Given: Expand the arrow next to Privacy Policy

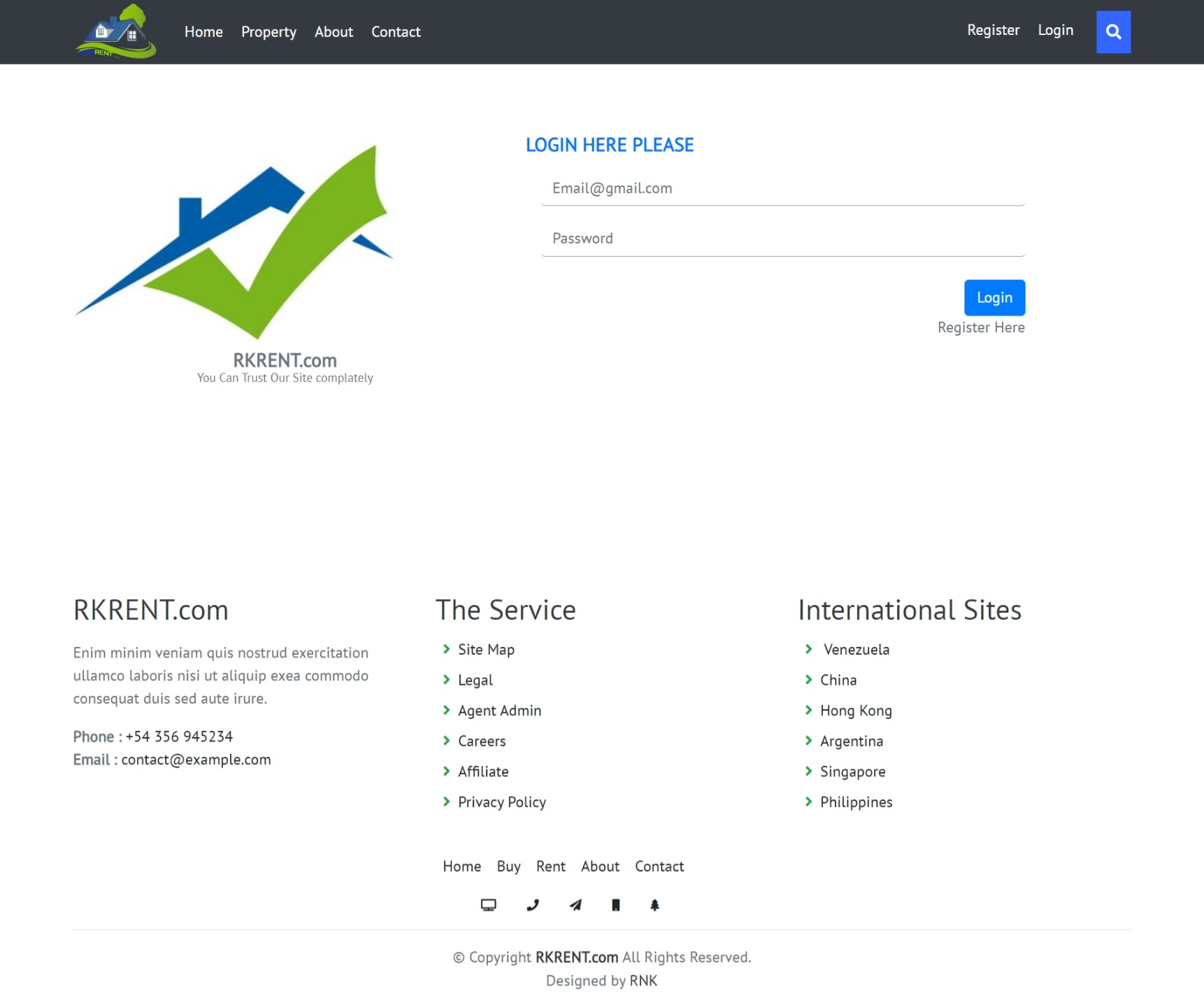Looking at the screenshot, I should tap(447, 802).
